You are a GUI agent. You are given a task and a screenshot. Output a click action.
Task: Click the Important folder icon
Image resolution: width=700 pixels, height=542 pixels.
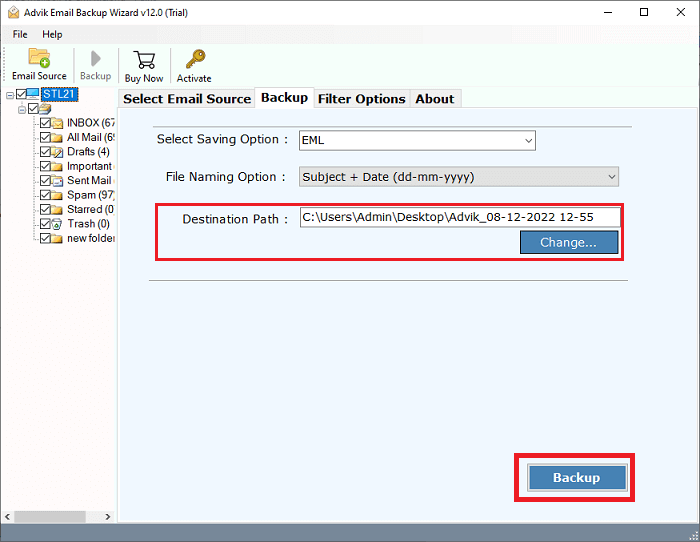(57, 167)
